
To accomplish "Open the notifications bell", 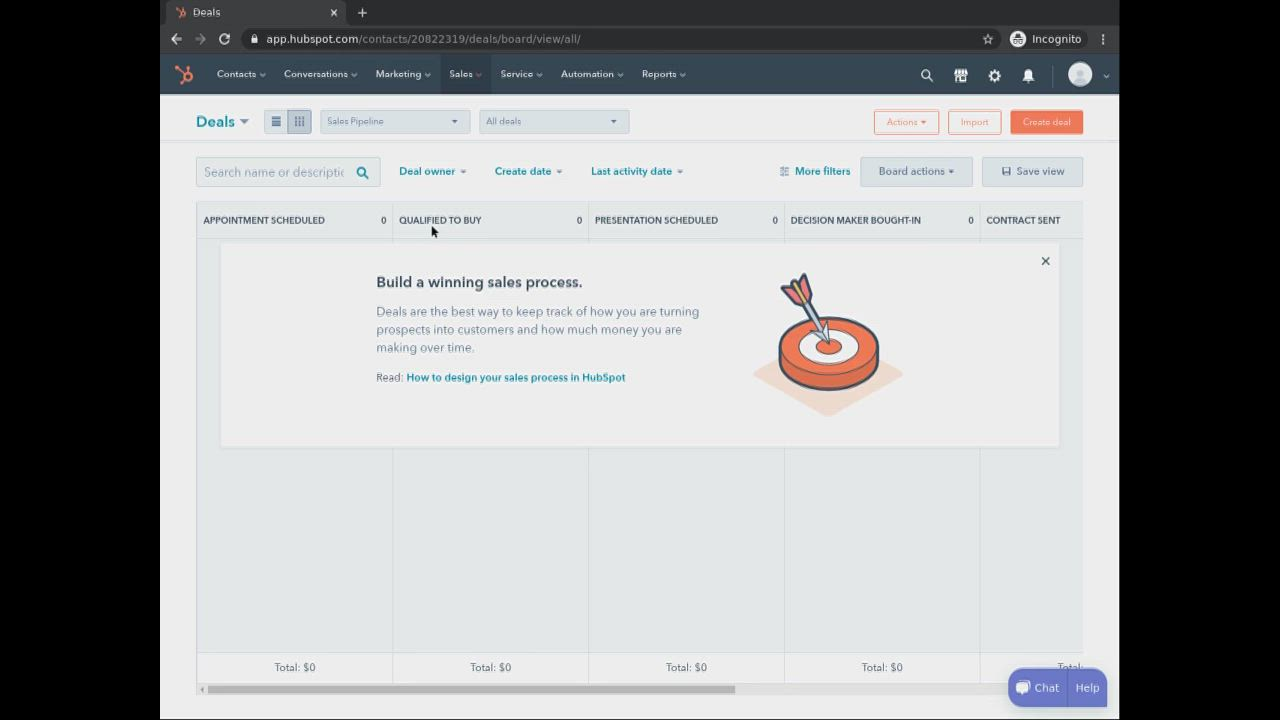I will tap(1028, 75).
